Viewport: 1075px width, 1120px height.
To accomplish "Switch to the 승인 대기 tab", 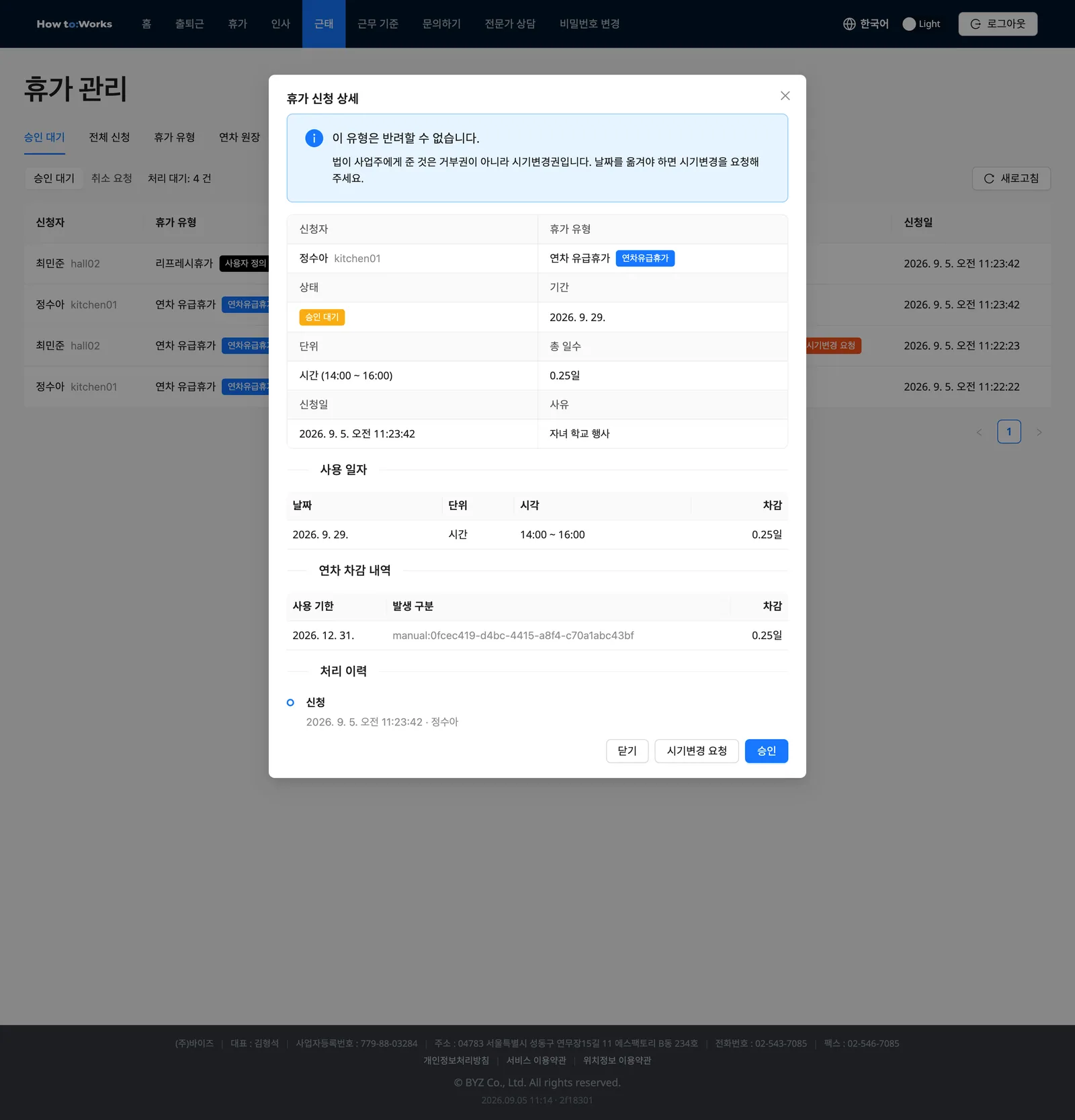I will pos(44,137).
